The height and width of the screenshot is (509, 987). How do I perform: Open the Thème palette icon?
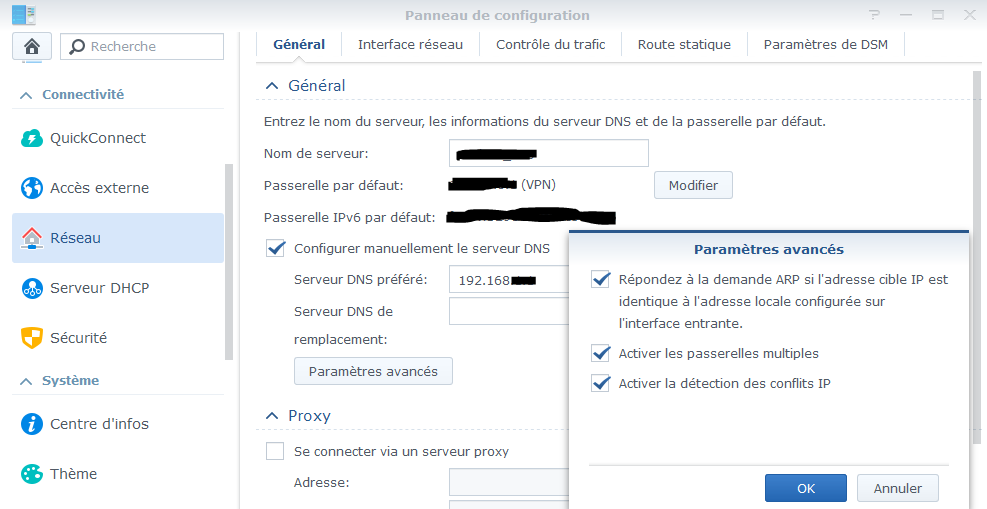coord(32,474)
